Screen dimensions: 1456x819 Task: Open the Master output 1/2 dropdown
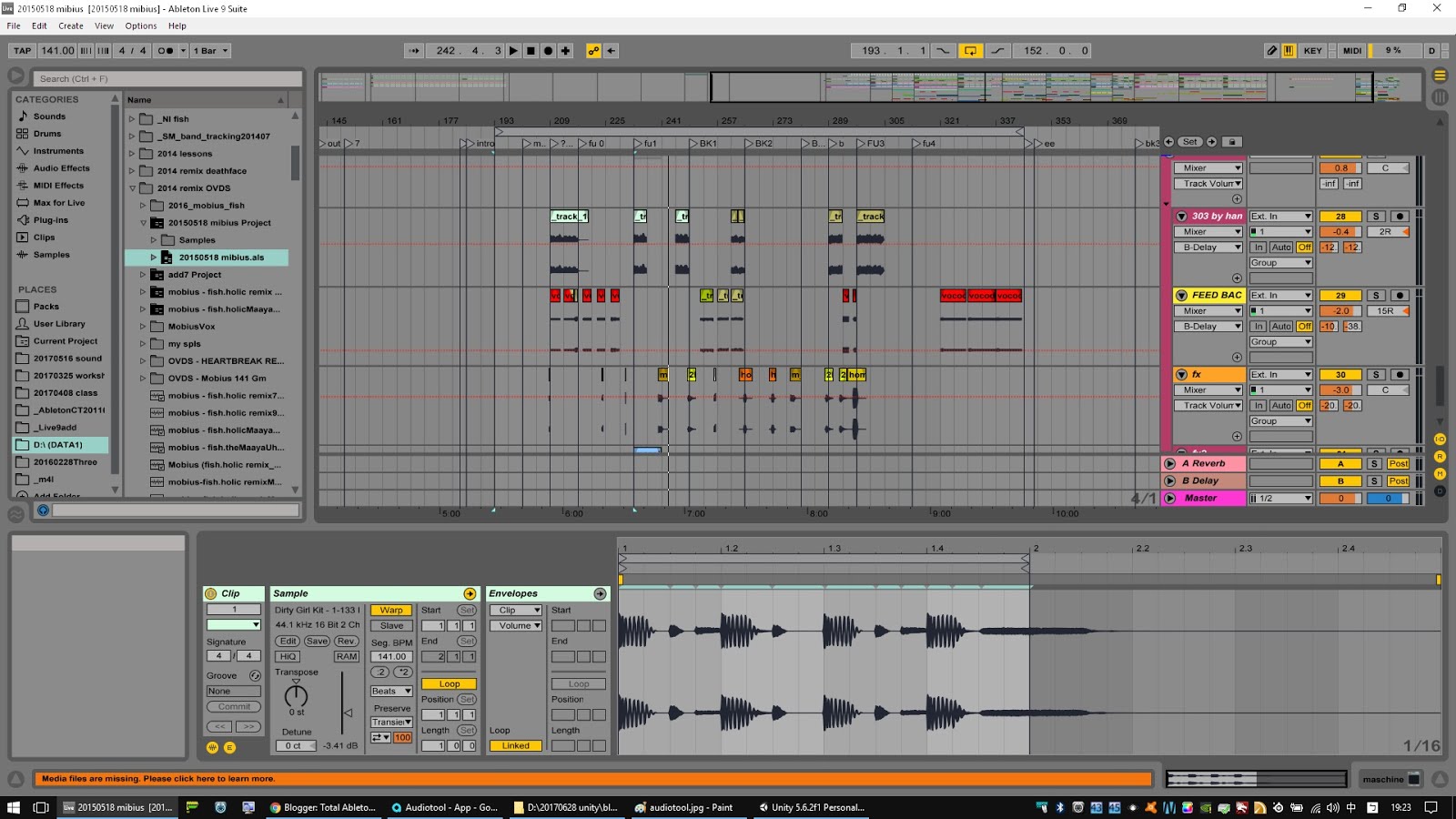(1280, 499)
